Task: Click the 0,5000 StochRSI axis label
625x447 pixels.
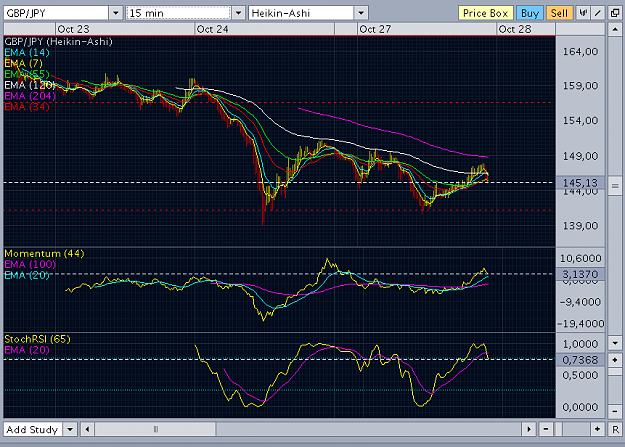Action: 580,375
